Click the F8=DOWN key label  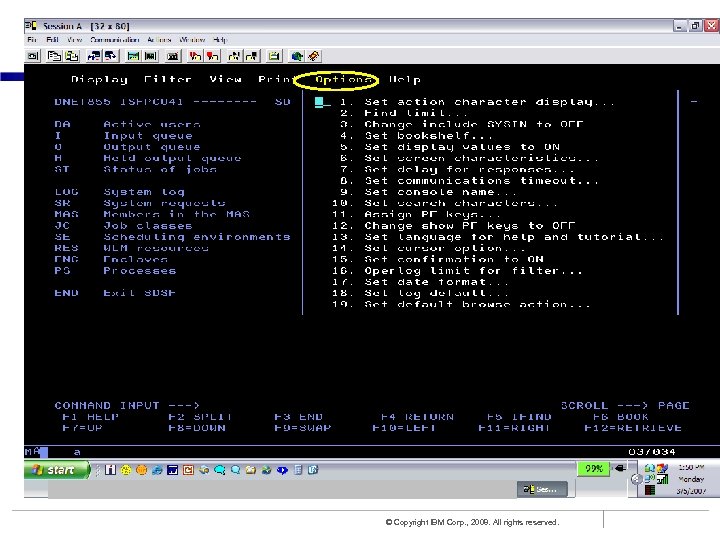pyautogui.click(x=197, y=428)
